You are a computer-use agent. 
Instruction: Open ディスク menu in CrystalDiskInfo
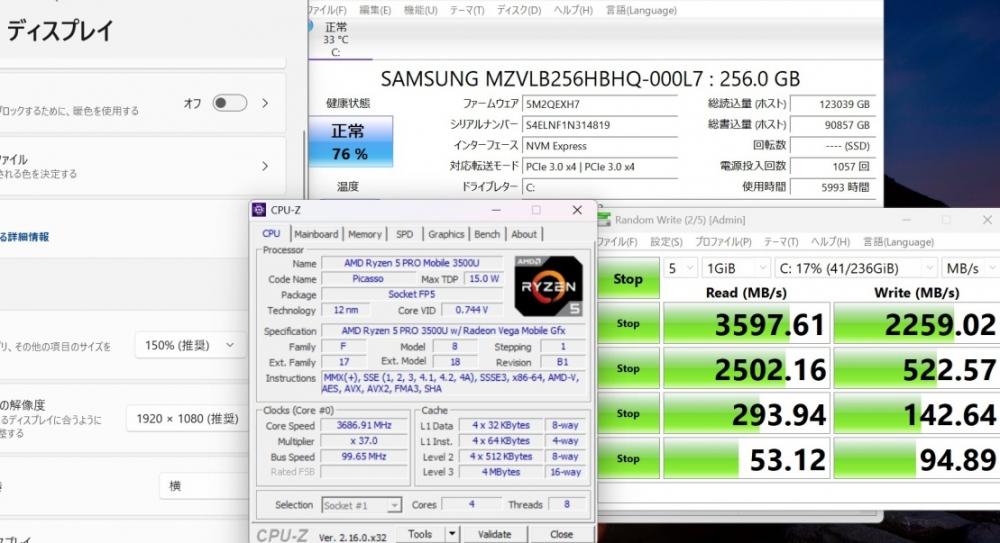pos(519,10)
